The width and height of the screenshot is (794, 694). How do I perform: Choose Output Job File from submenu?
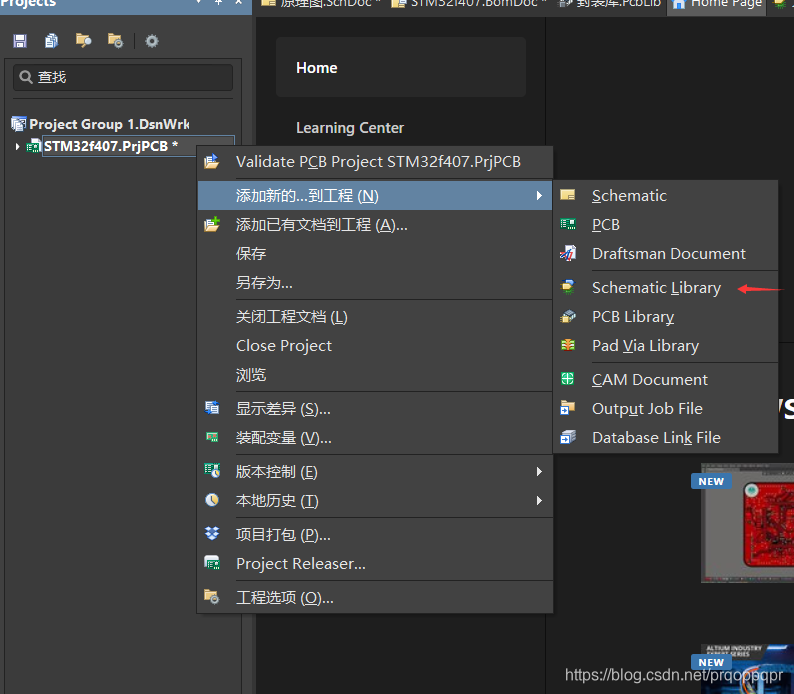point(647,409)
